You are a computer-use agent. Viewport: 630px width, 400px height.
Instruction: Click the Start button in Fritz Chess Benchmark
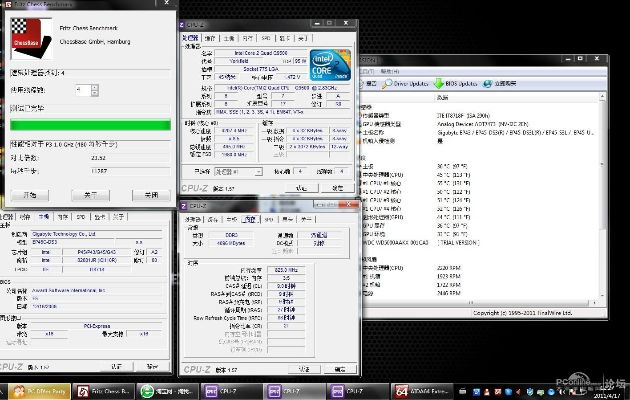pos(30,195)
